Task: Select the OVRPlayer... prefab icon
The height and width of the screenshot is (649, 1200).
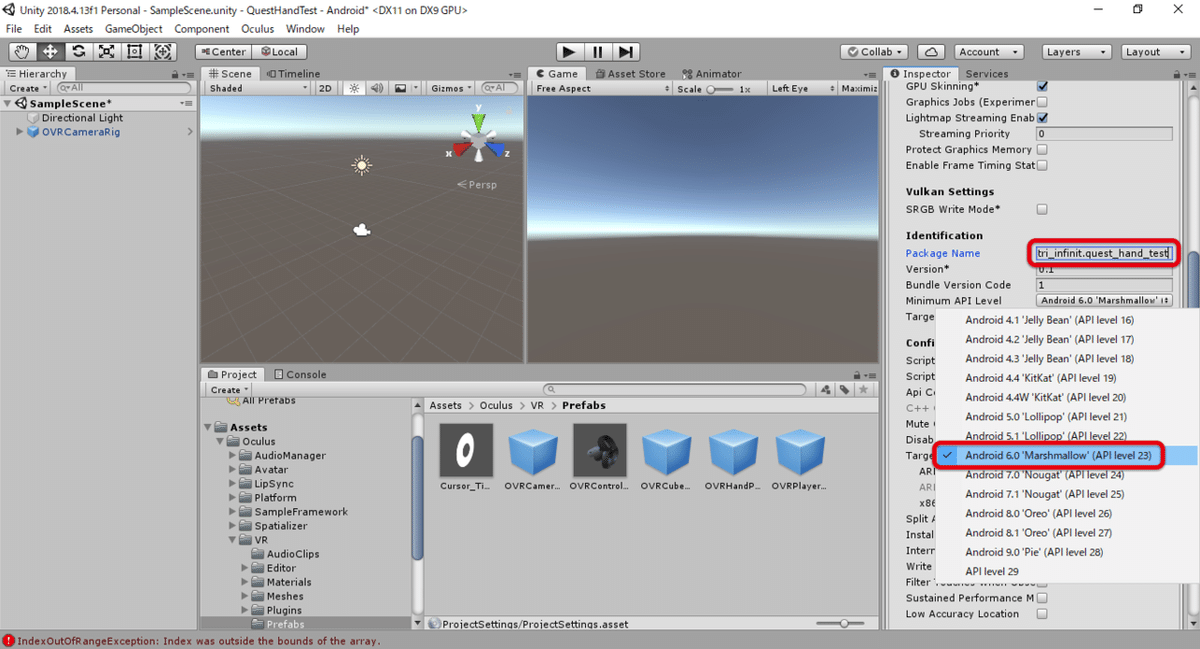Action: [x=800, y=452]
